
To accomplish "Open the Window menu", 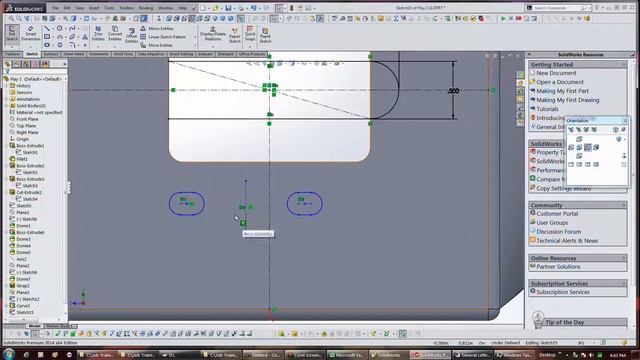I will point(165,8).
